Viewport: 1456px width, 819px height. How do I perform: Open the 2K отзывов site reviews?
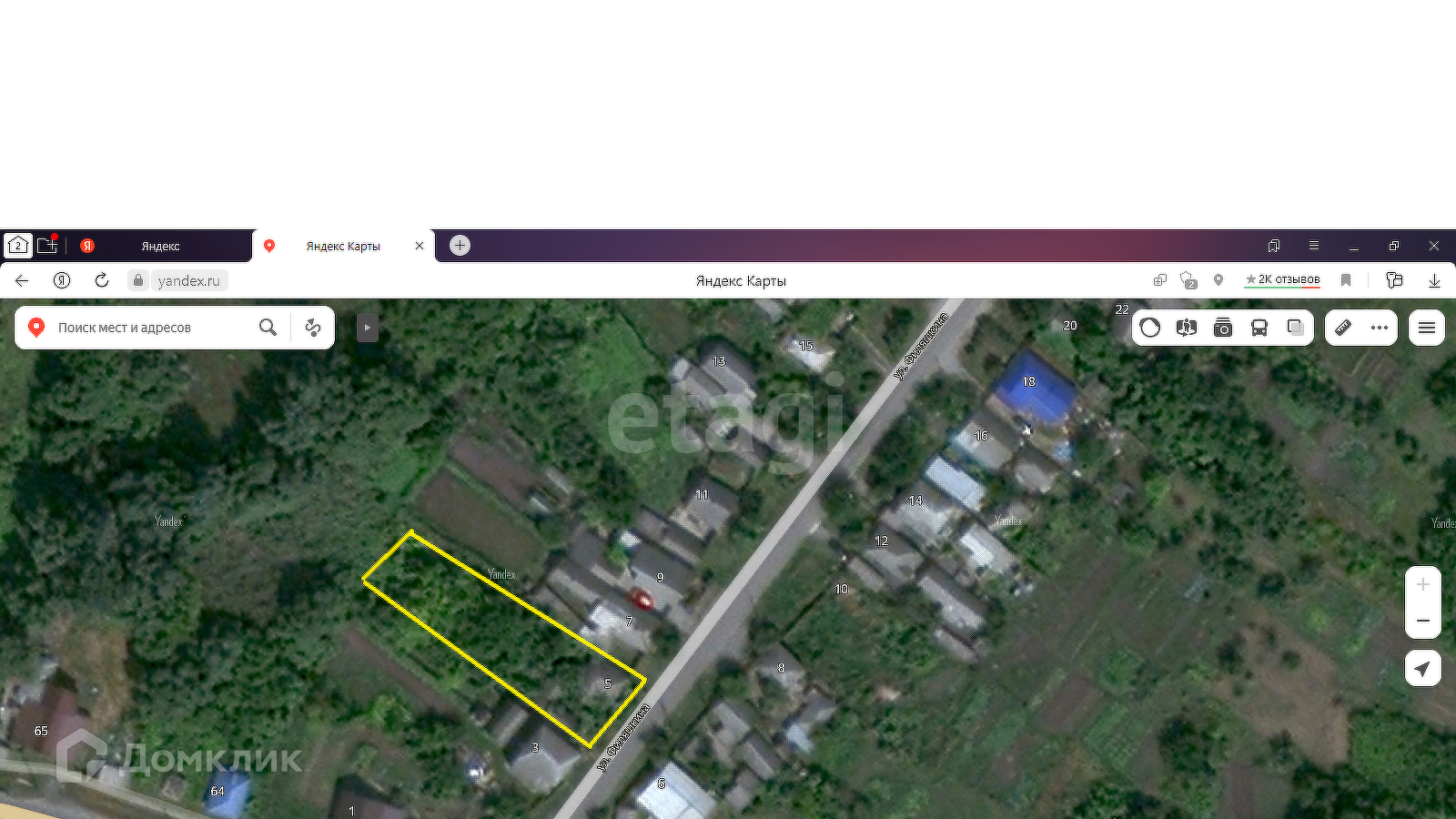(x=1282, y=279)
